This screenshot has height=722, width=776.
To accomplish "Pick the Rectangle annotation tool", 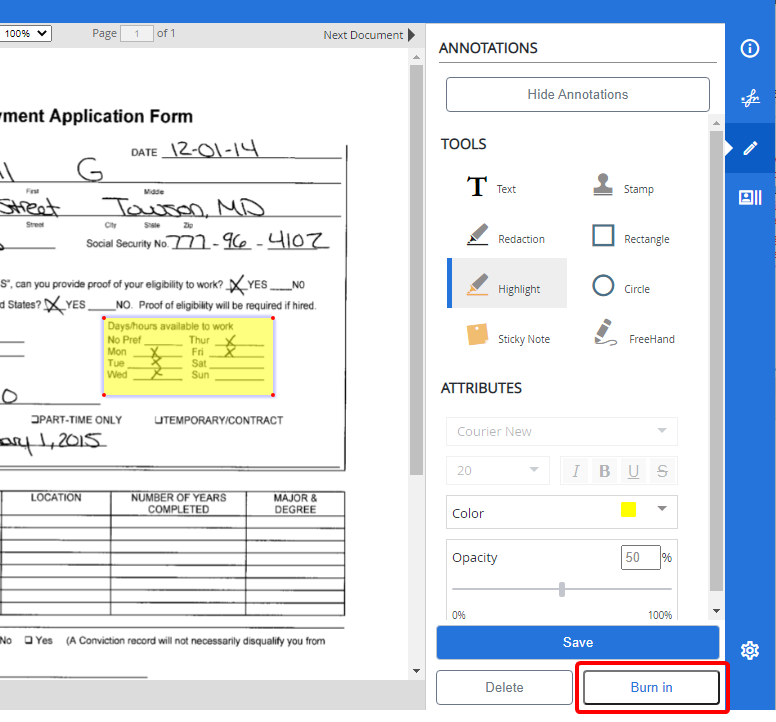I will click(630, 238).
